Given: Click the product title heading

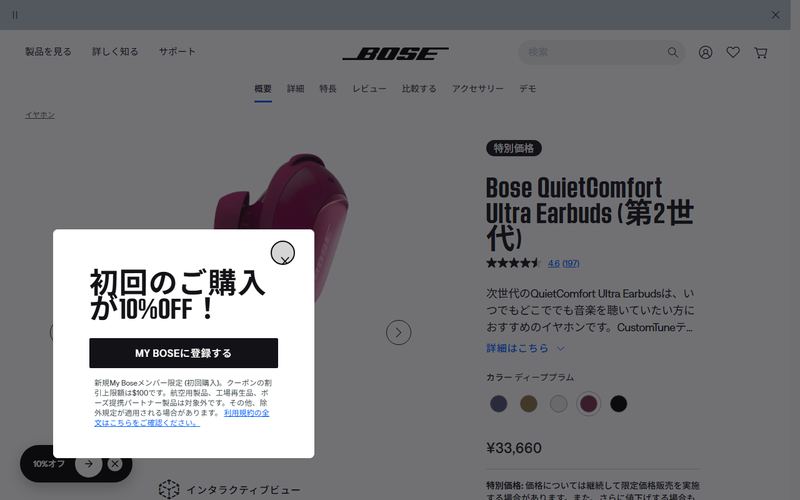Looking at the screenshot, I should (590, 213).
